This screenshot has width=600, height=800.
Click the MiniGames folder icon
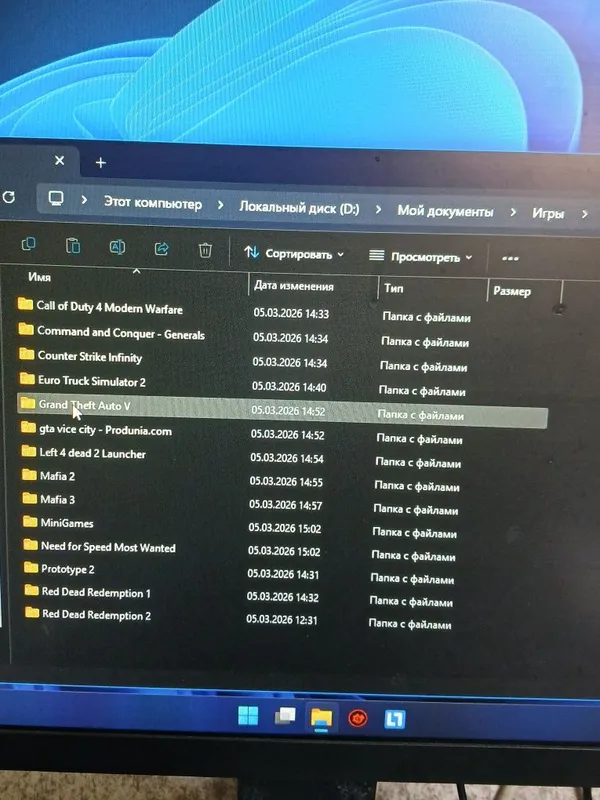tap(30, 521)
